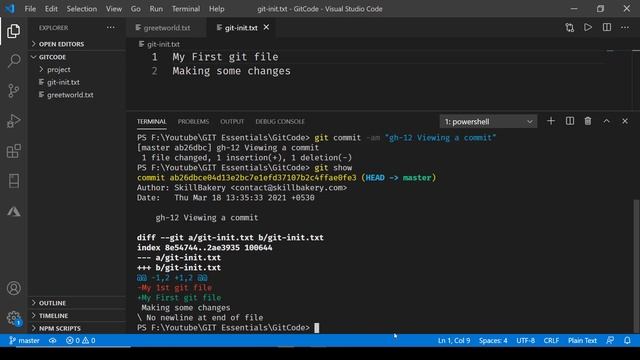Click the Run file play icon
Image resolution: width=640 pixels, height=360 pixels.
point(588,27)
